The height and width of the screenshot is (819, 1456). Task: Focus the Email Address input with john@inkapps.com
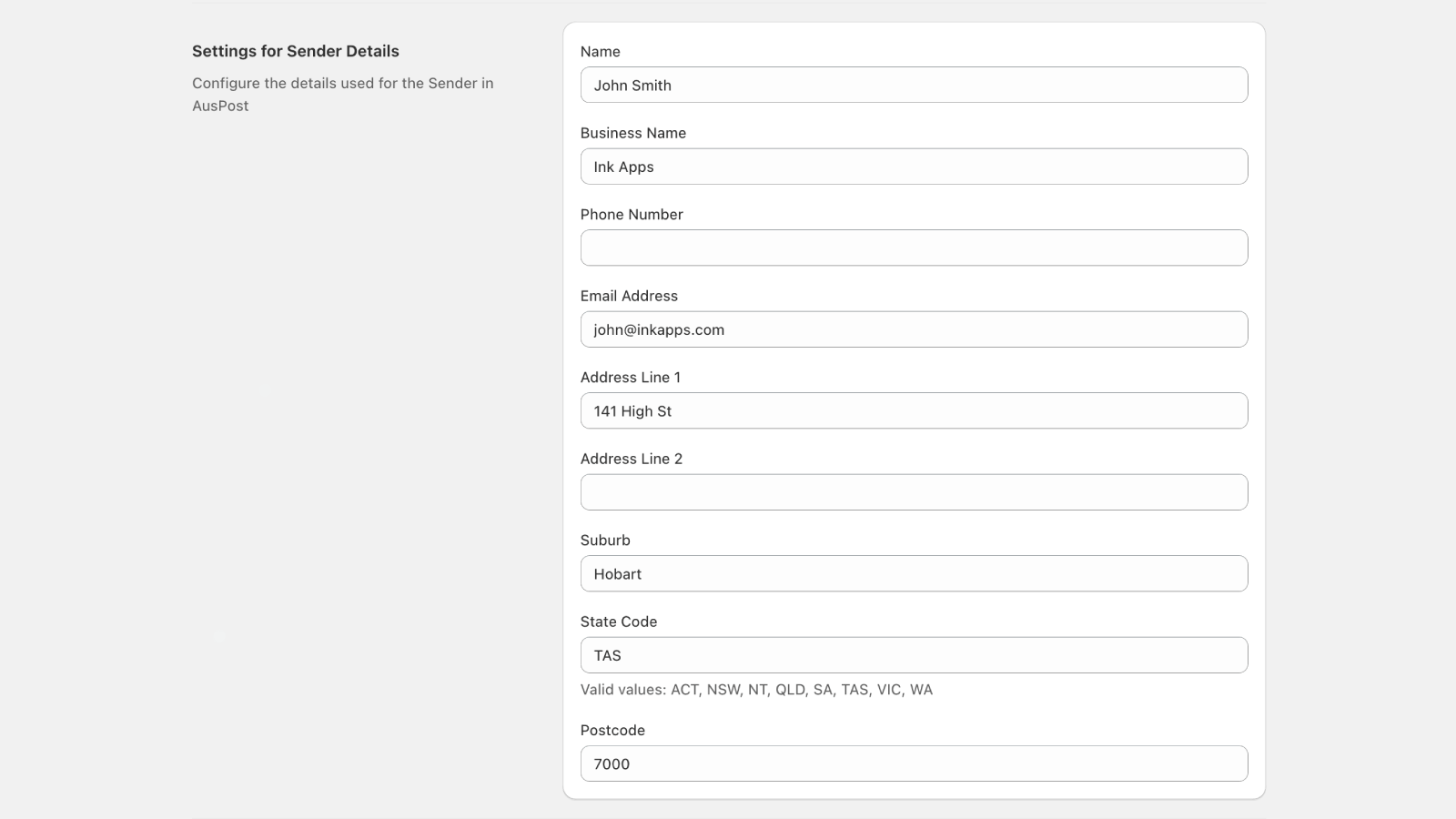pyautogui.click(x=914, y=329)
